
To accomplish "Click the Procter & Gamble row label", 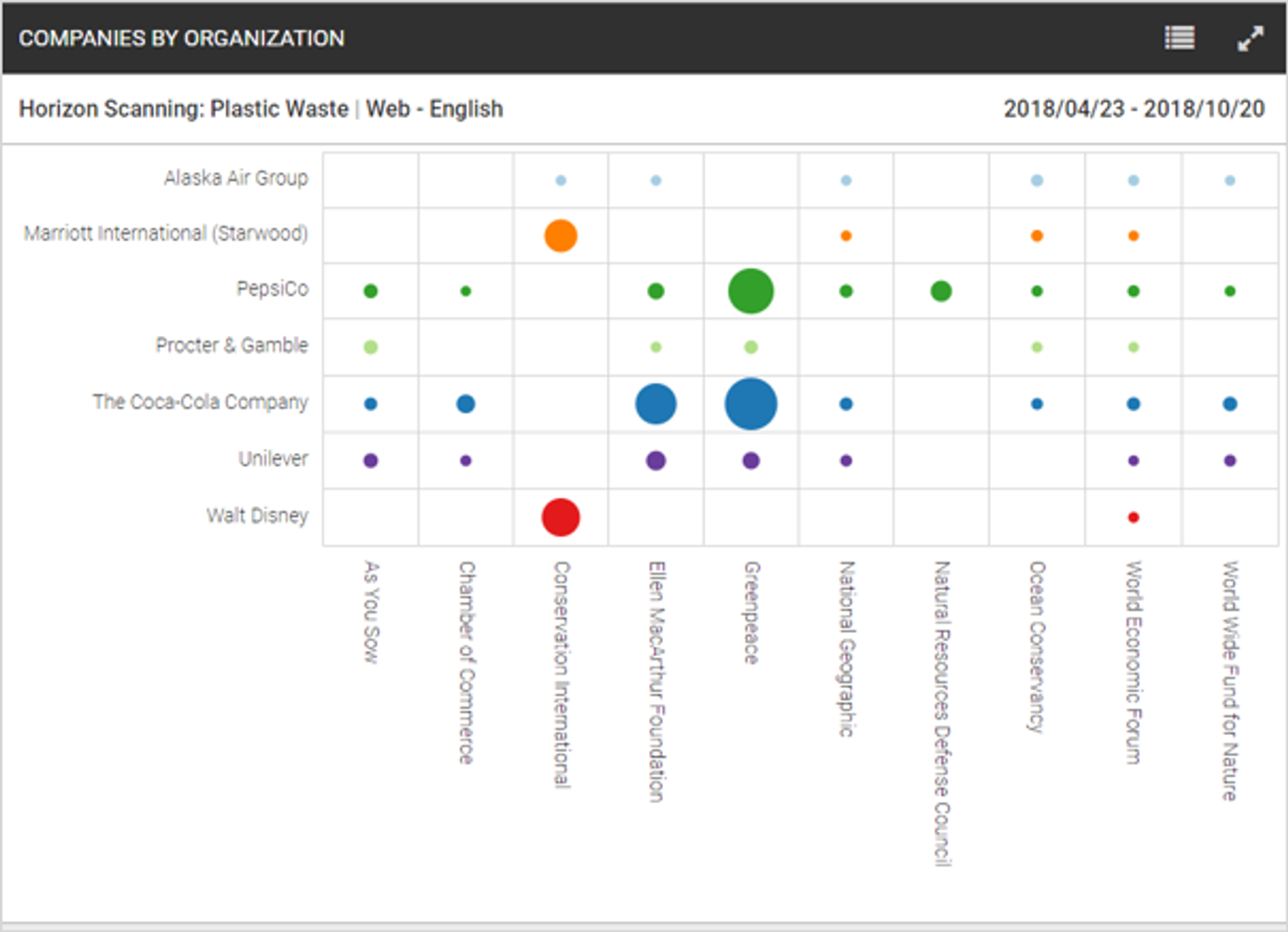I will click(232, 345).
